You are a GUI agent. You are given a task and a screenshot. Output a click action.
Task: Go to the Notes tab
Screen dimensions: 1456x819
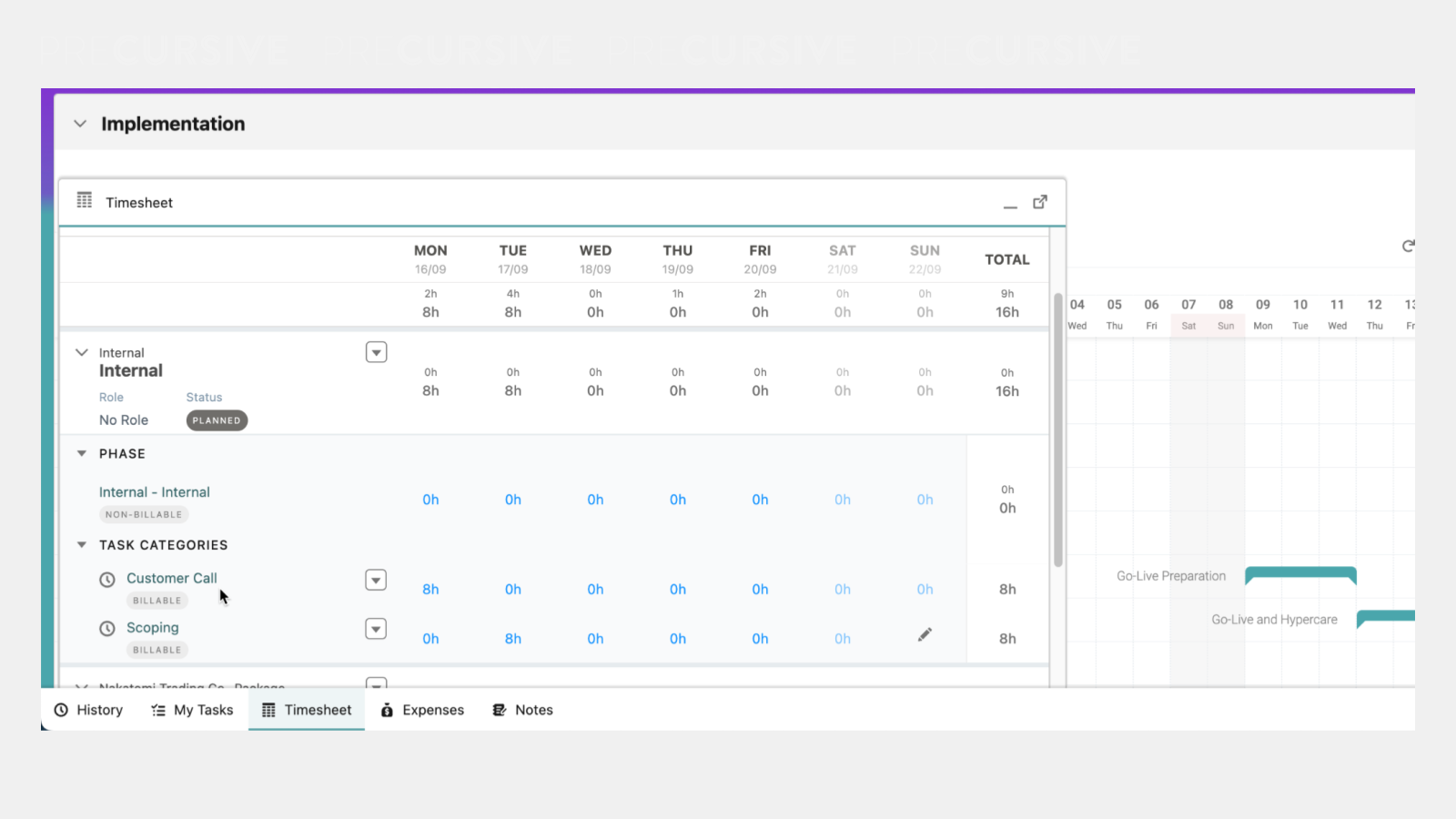coord(522,710)
